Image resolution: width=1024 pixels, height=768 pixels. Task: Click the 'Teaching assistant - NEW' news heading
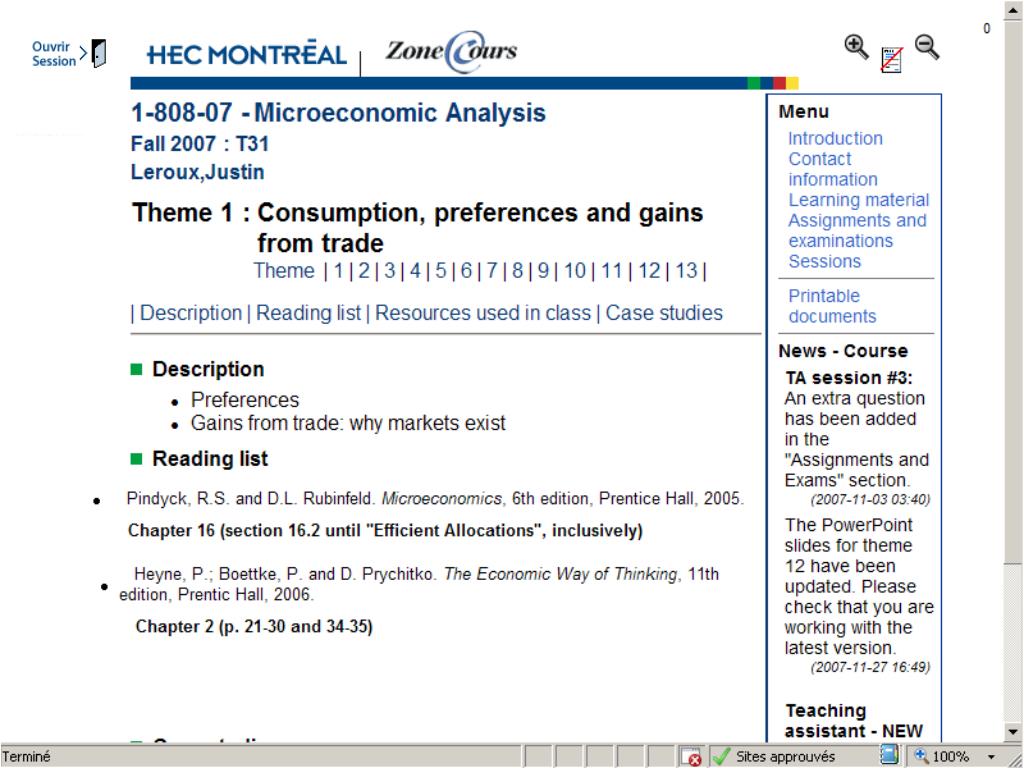[854, 720]
